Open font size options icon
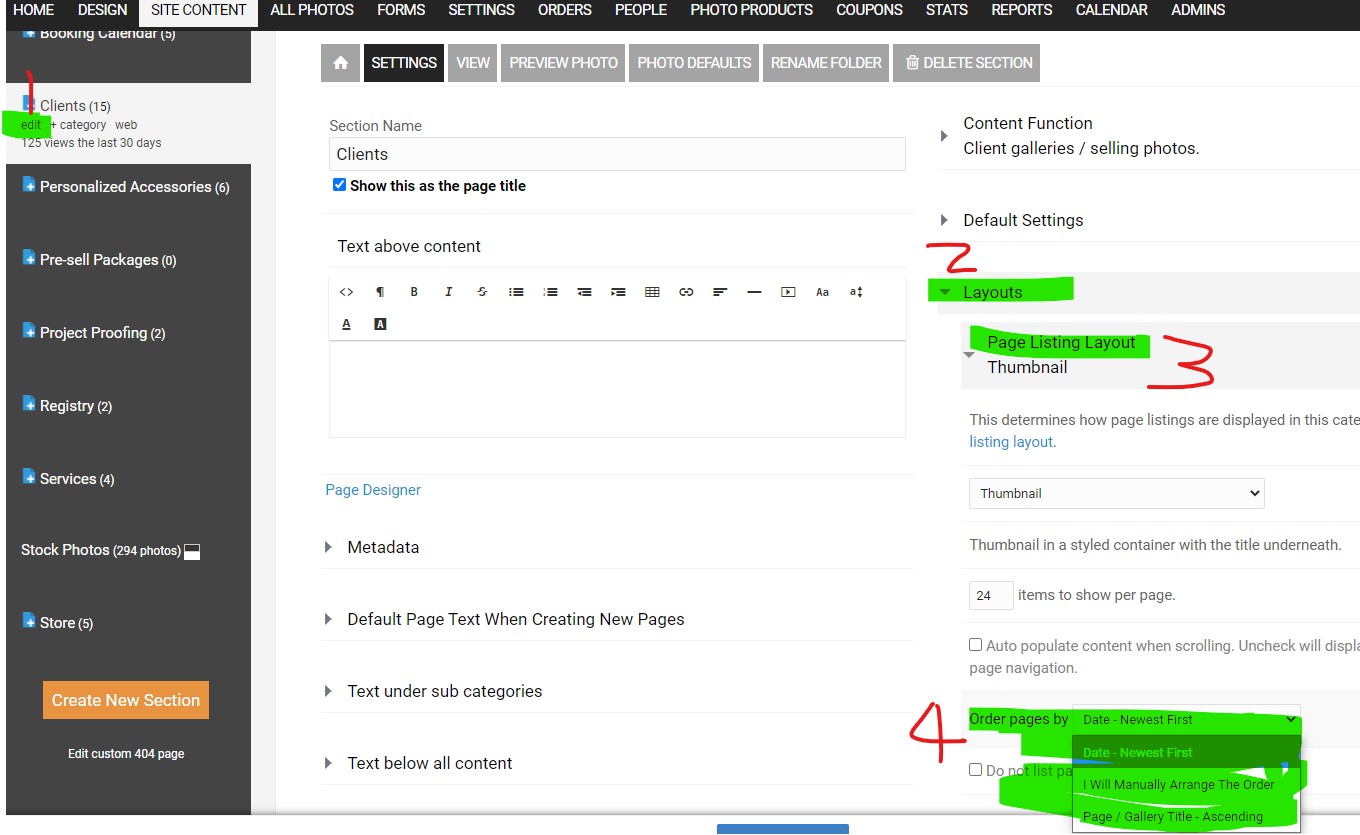The image size is (1360, 835). (856, 292)
